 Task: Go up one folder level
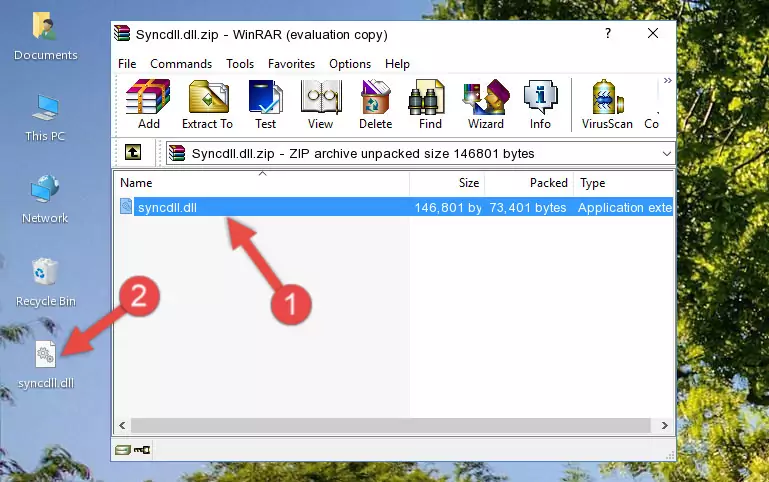133,152
